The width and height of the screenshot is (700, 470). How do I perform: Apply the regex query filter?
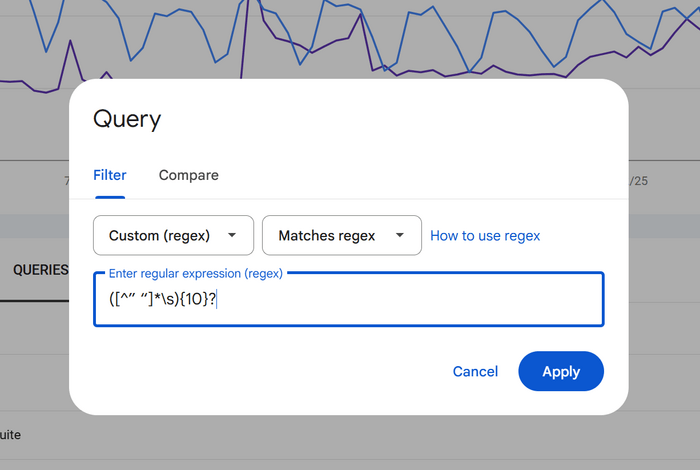pyautogui.click(x=561, y=371)
